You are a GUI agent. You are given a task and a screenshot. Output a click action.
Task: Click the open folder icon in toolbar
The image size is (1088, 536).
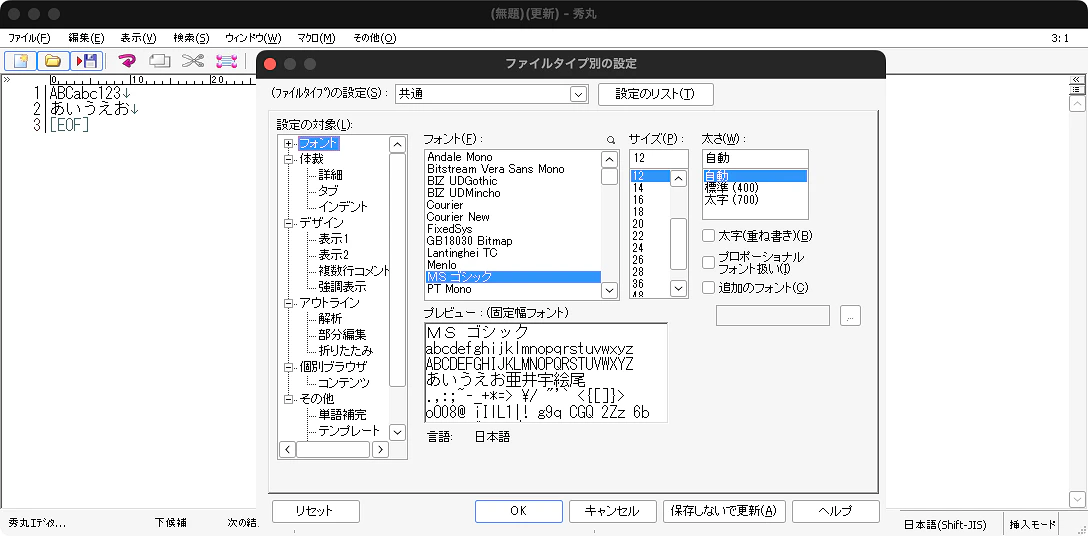point(53,61)
